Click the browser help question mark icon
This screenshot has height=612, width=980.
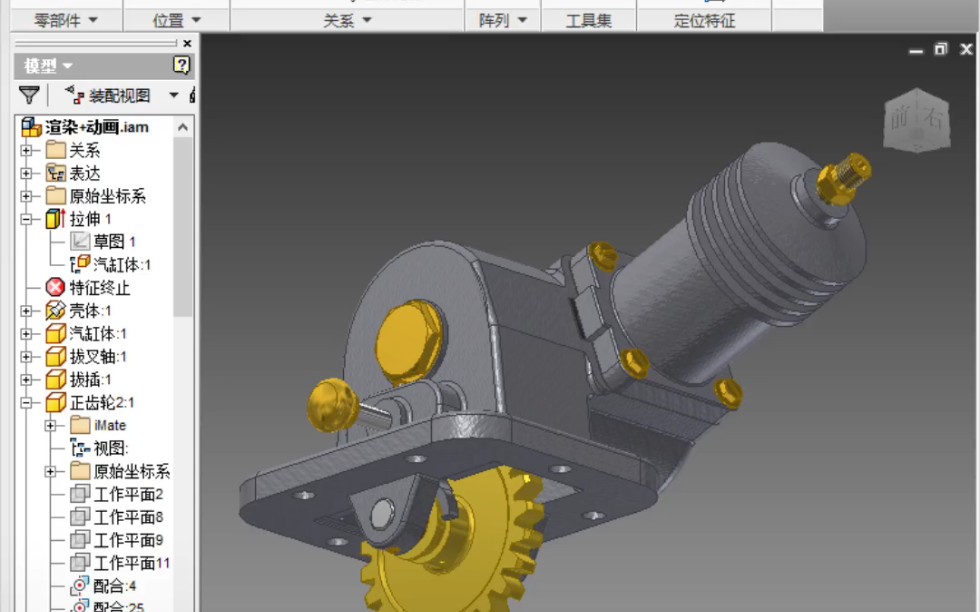click(x=181, y=65)
